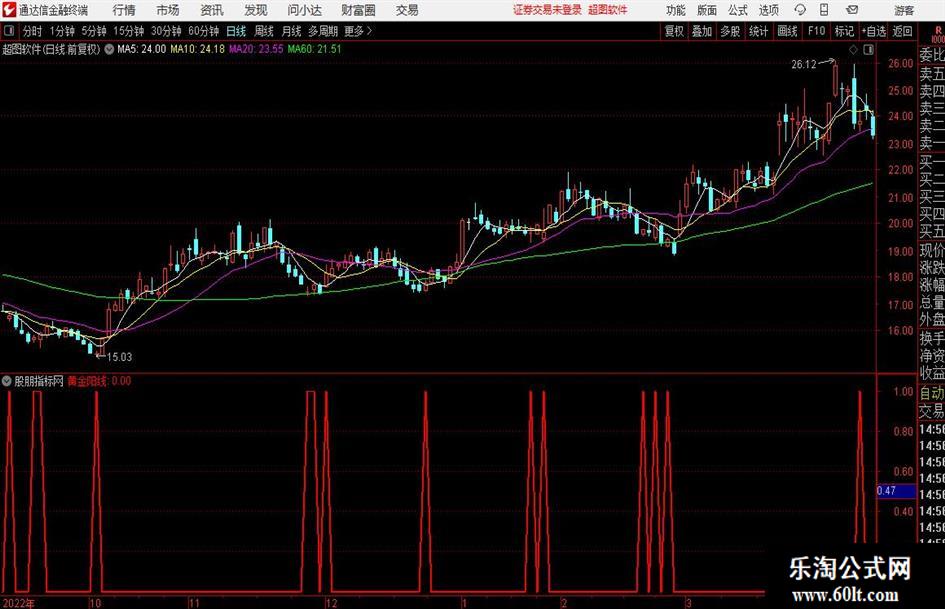The image size is (945, 609).
Task: Open the 行情 menu
Action: 124,10
